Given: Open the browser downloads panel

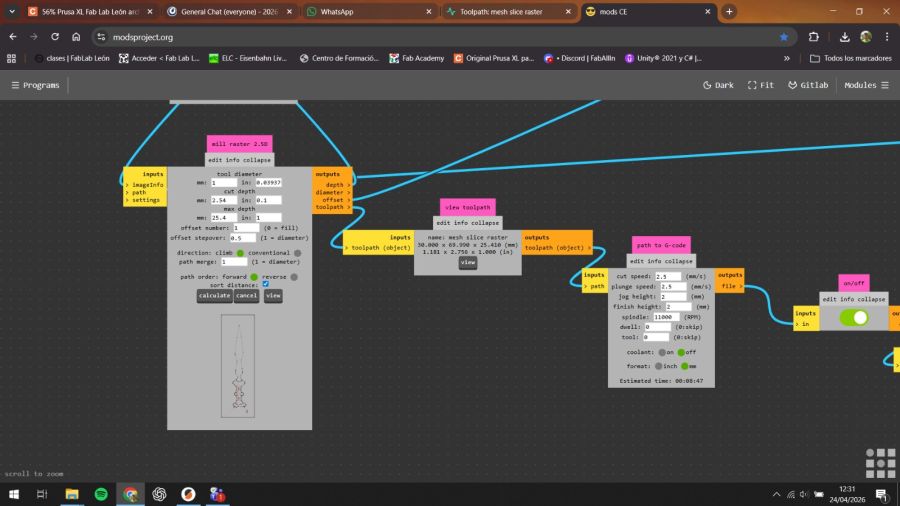Looking at the screenshot, I should (844, 37).
